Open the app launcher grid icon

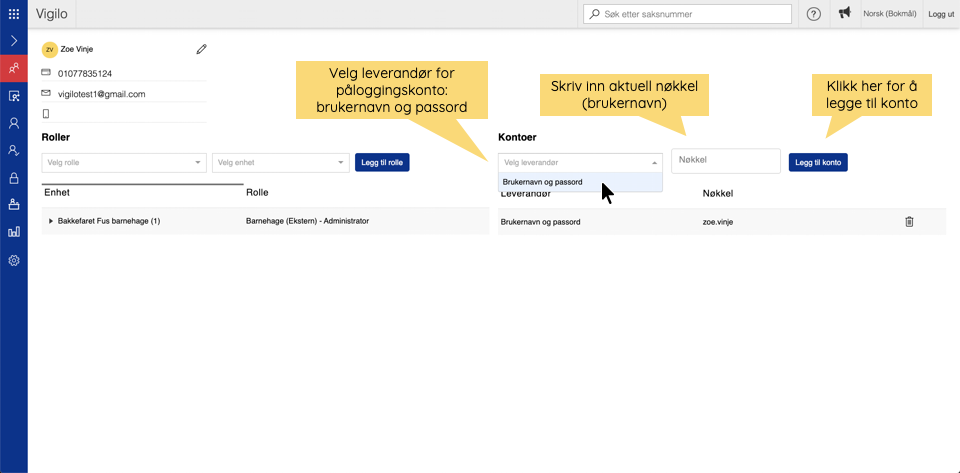(14, 14)
